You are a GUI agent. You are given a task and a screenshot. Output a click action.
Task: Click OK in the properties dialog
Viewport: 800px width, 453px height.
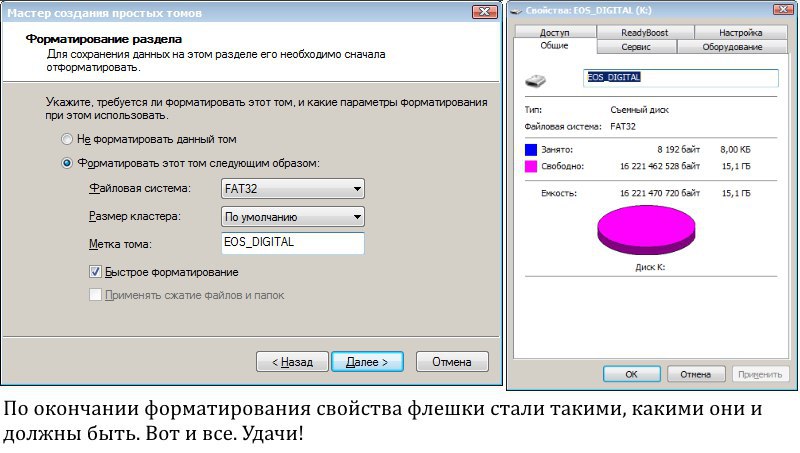(631, 373)
